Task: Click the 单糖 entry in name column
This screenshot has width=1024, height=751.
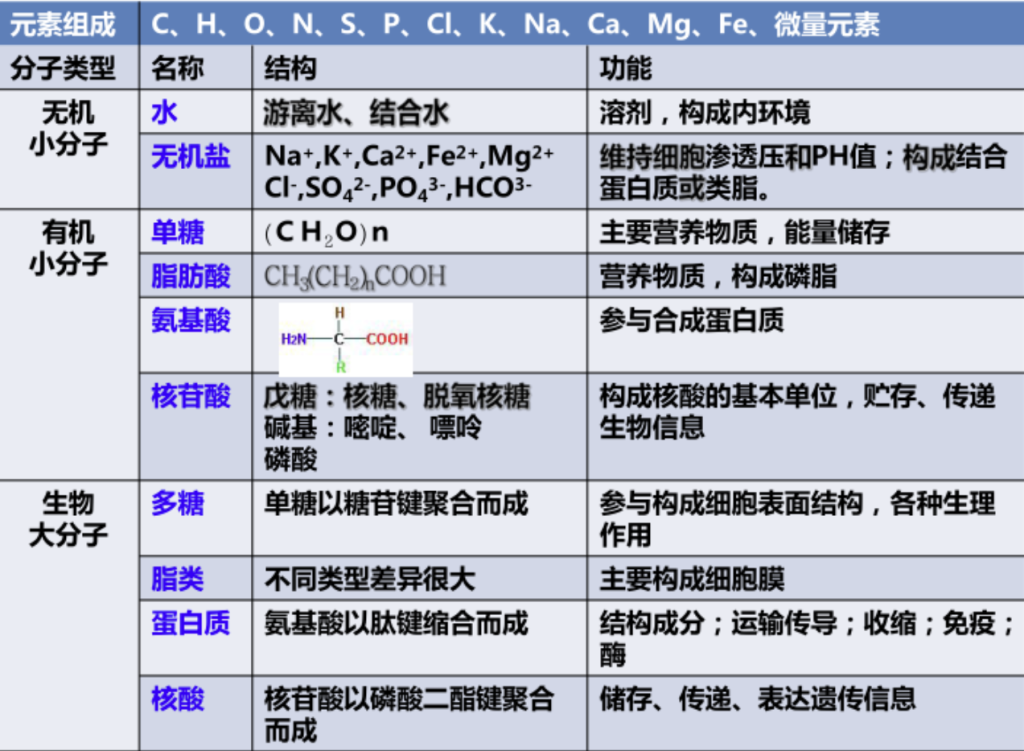Action: 177,233
